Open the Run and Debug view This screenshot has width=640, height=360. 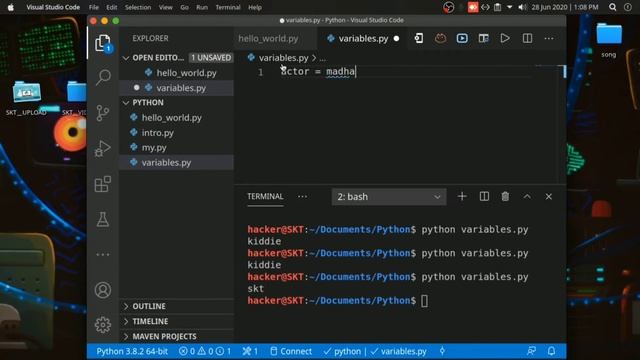point(102,149)
